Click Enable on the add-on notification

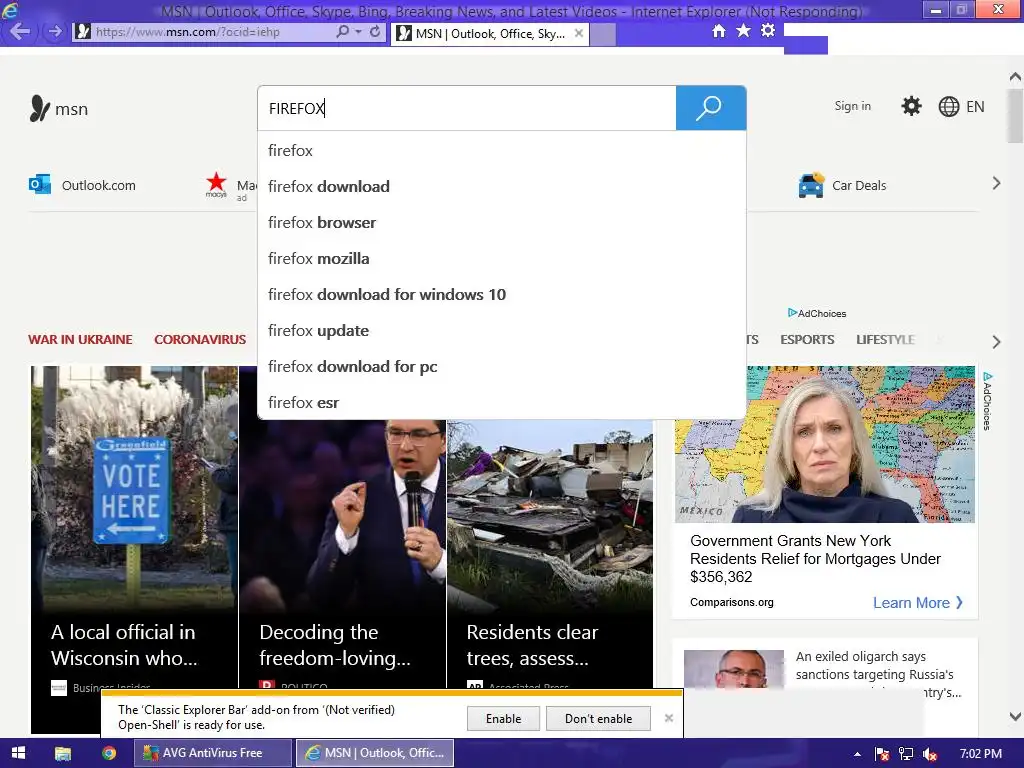pos(504,718)
